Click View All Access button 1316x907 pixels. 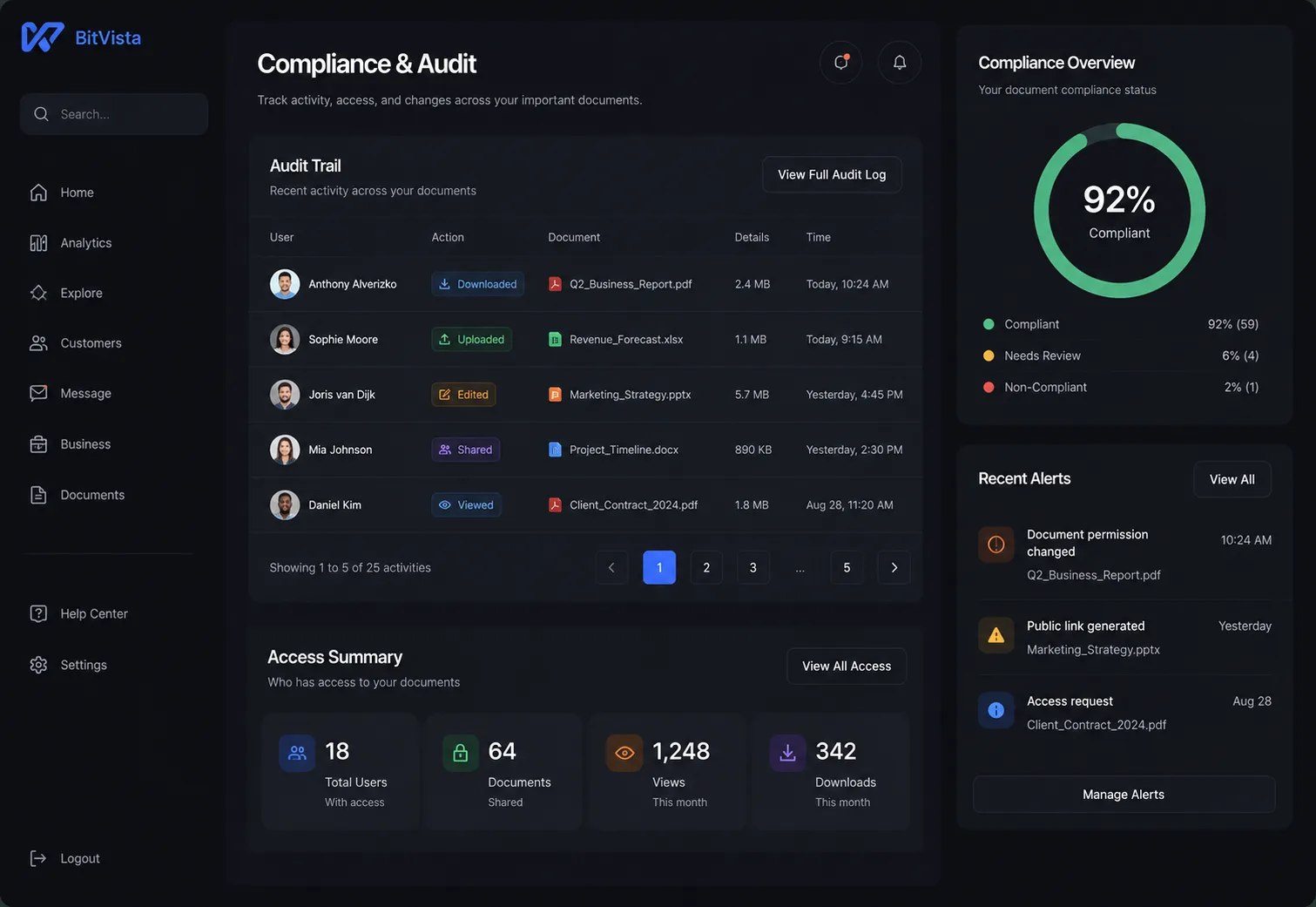[x=847, y=666]
